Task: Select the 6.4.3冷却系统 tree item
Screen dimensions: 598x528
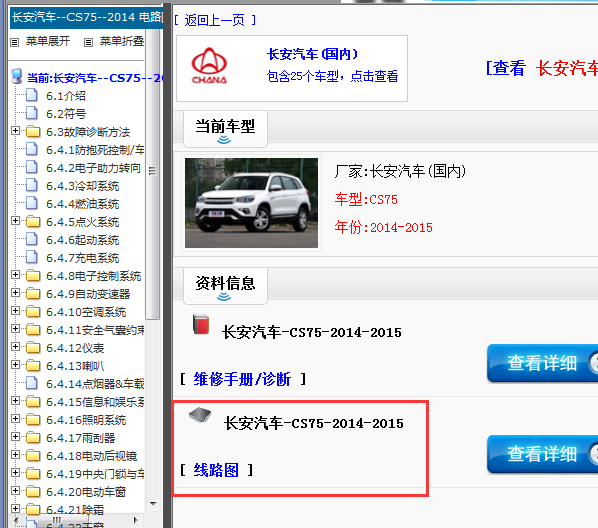Action: [x=83, y=186]
